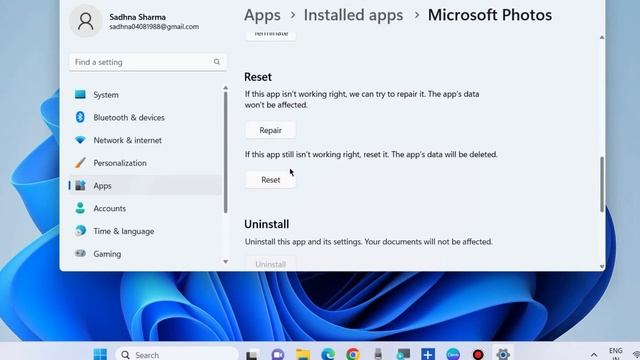Image resolution: width=640 pixels, height=360 pixels.
Task: Go back to Apps breadcrumb
Action: click(262, 15)
